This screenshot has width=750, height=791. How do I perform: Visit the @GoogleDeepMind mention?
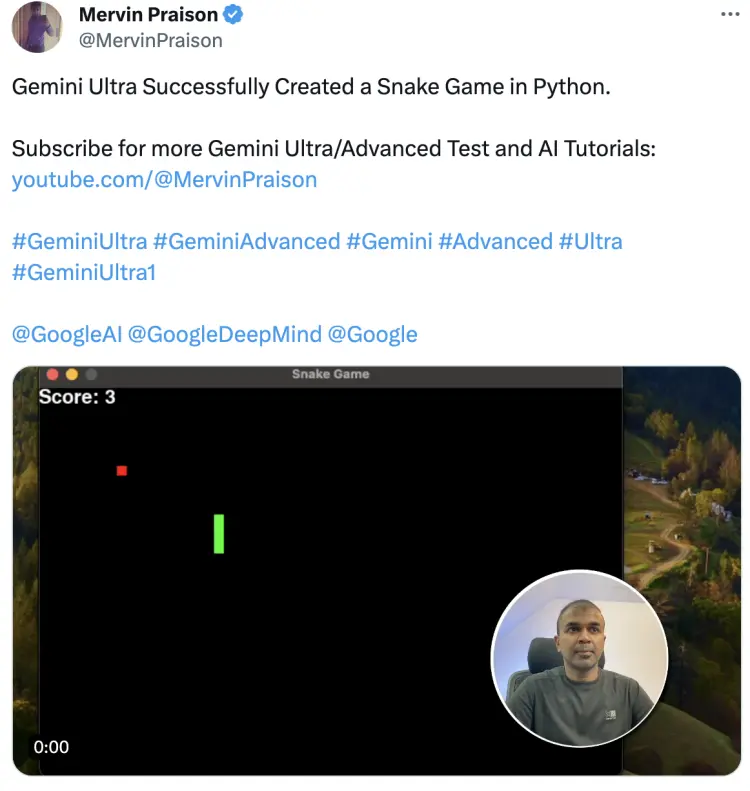point(224,334)
